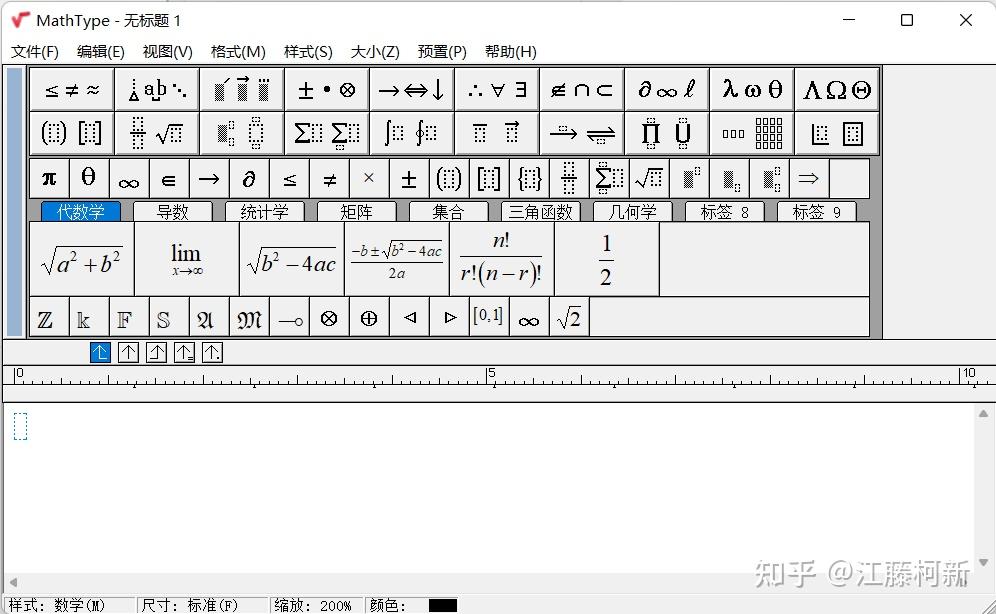Click the black color swatch in status bar
This screenshot has height=614, width=996.
(x=443, y=605)
